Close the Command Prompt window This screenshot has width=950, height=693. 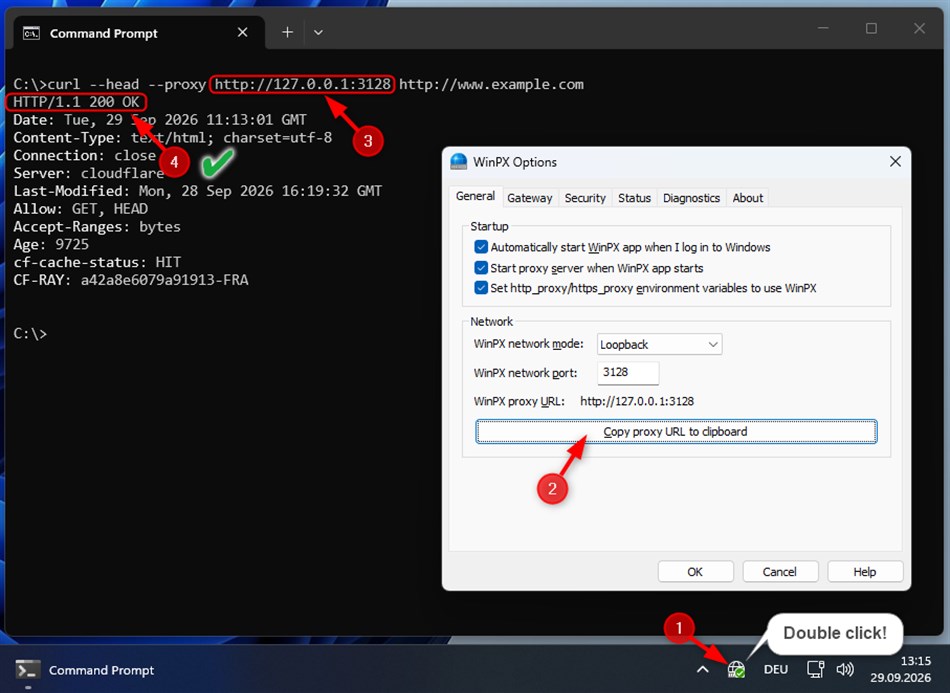(x=919, y=28)
